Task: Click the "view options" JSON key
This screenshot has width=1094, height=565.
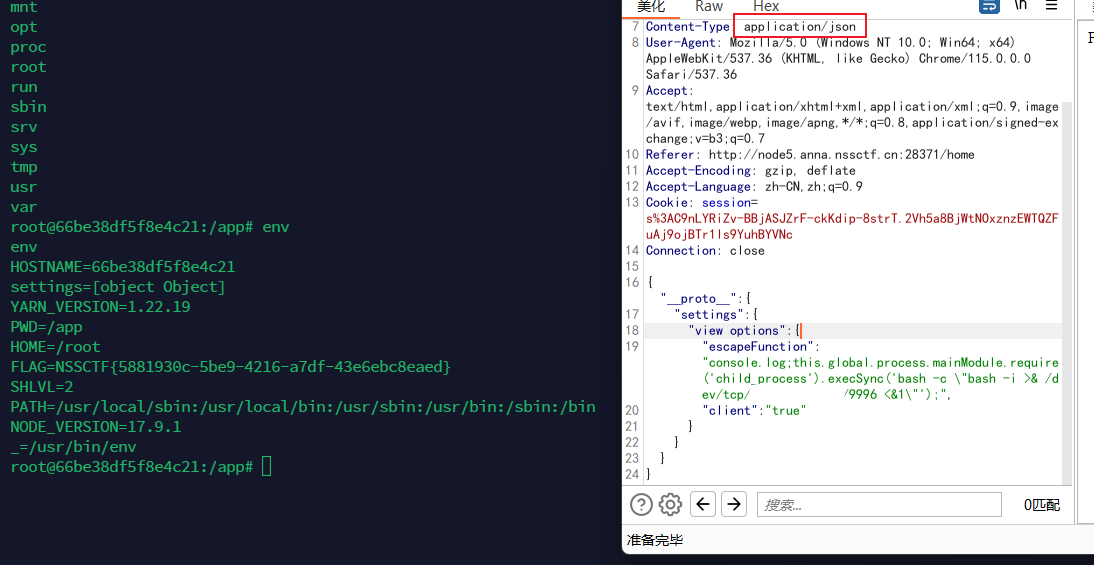Action: click(737, 331)
